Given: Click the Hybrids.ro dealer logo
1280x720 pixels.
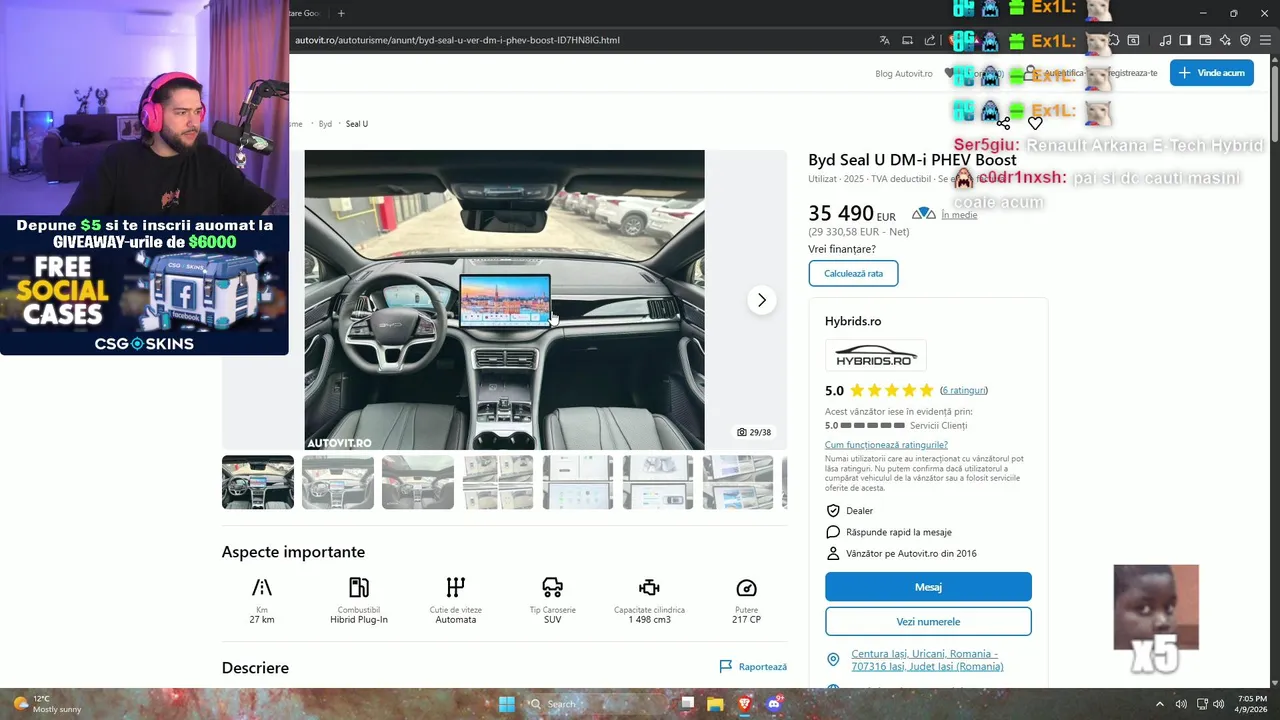Looking at the screenshot, I should 875,357.
